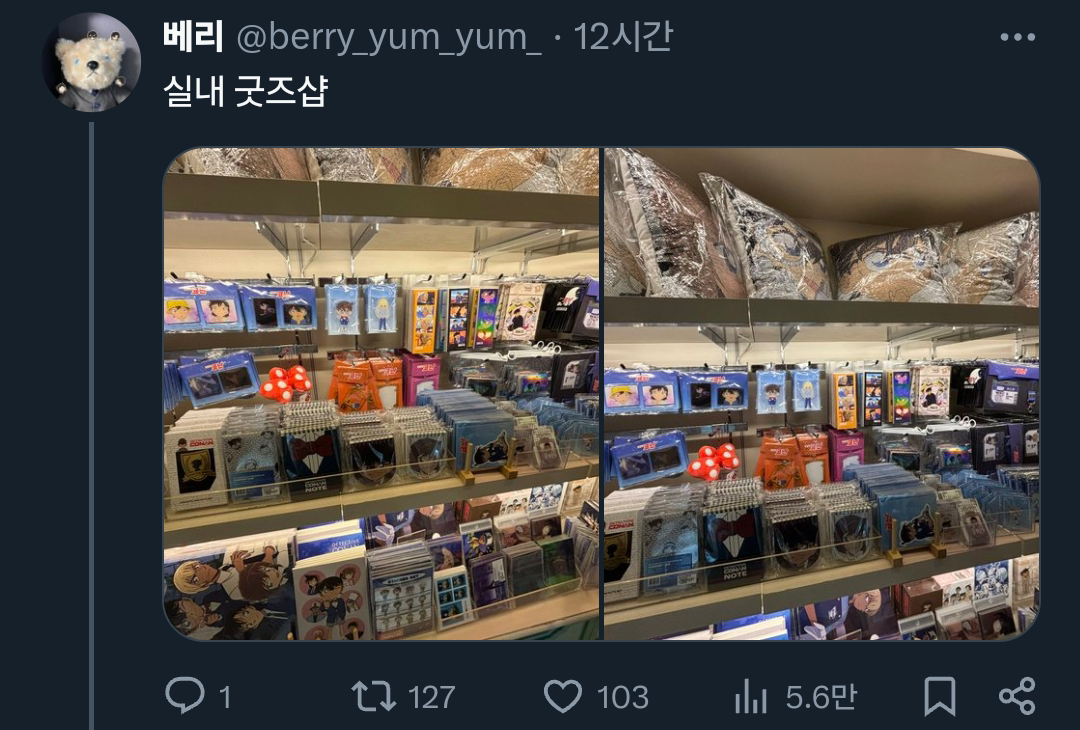Open the reply speech bubble icon
The height and width of the screenshot is (730, 1080).
pyautogui.click(x=185, y=695)
